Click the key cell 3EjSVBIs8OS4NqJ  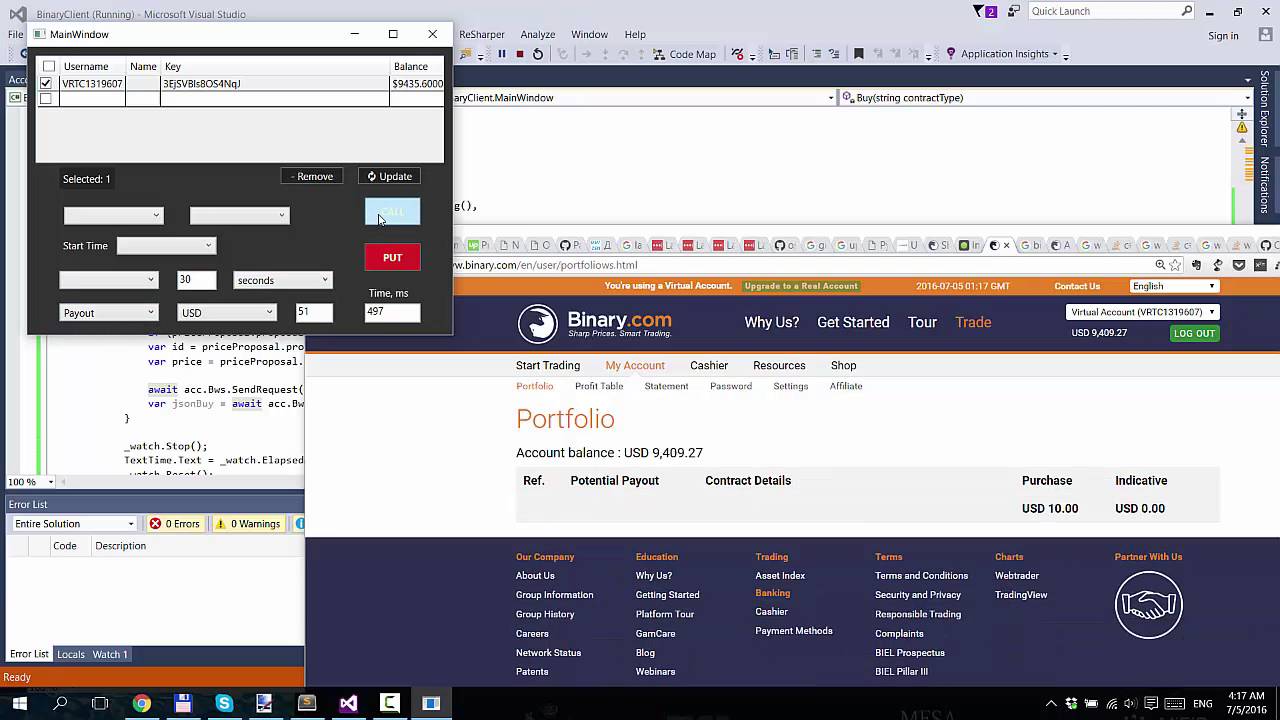point(275,84)
